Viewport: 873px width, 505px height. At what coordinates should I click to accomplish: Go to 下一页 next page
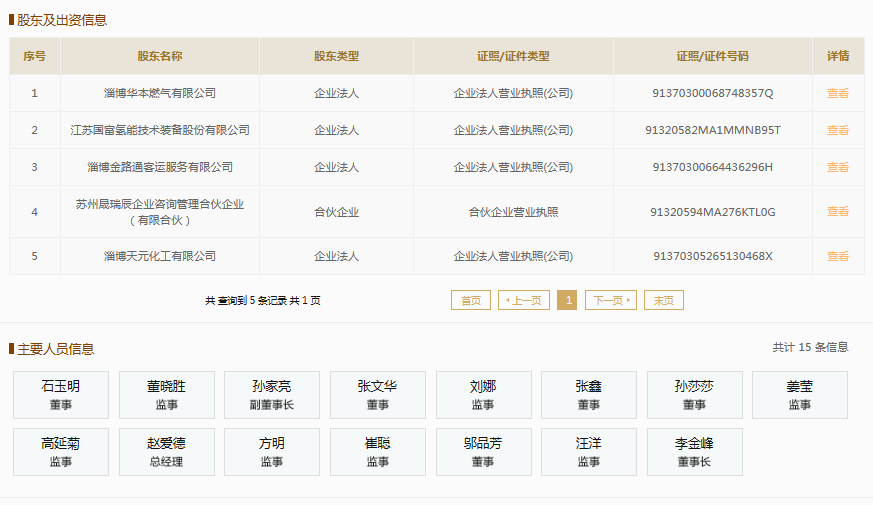point(610,300)
